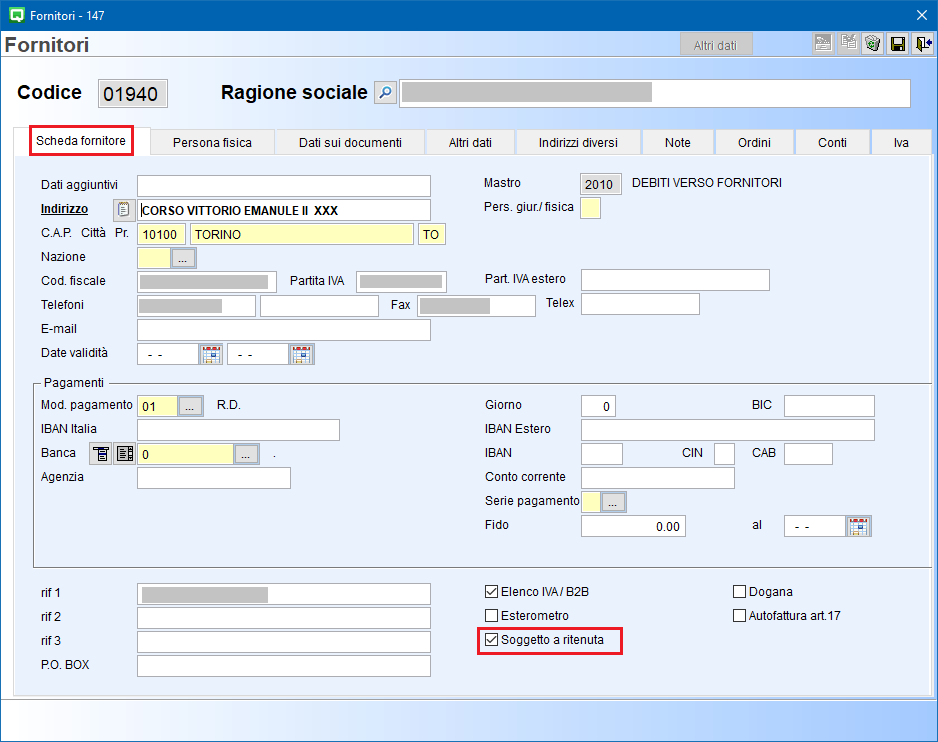The width and height of the screenshot is (938, 742).
Task: Uncheck the Soggetto a ritenuta checkbox
Action: click(491, 640)
